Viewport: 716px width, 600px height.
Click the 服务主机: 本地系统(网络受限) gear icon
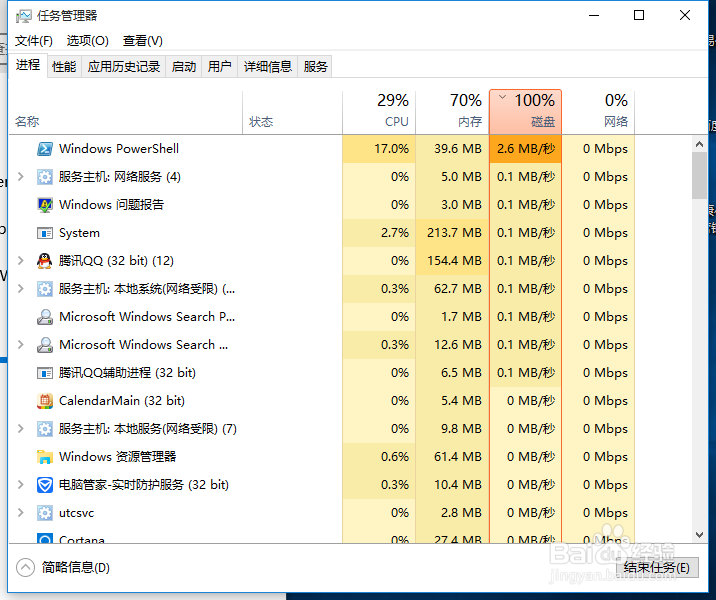[x=45, y=289]
